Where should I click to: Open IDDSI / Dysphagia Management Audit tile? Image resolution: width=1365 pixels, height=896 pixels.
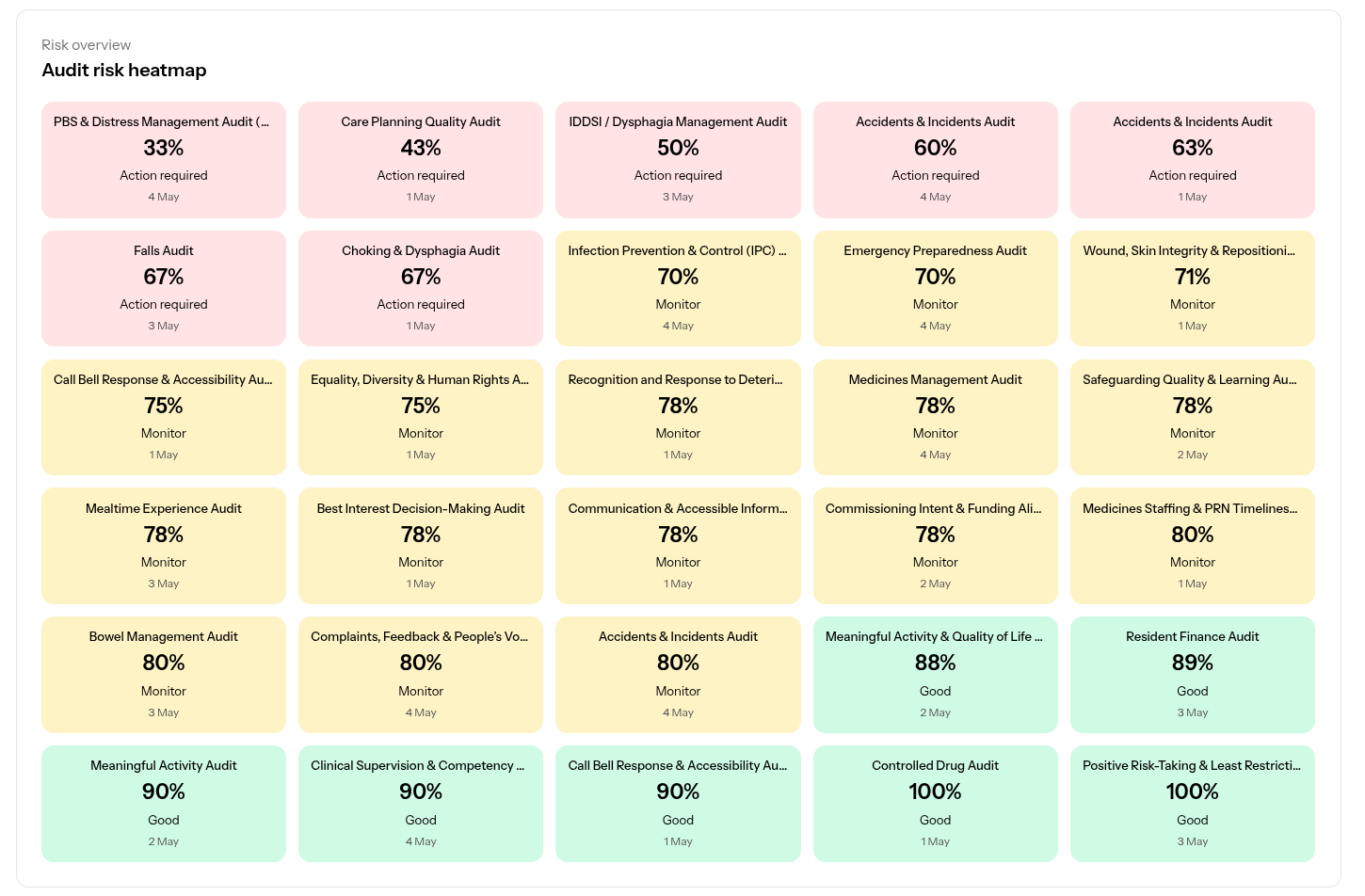point(678,160)
